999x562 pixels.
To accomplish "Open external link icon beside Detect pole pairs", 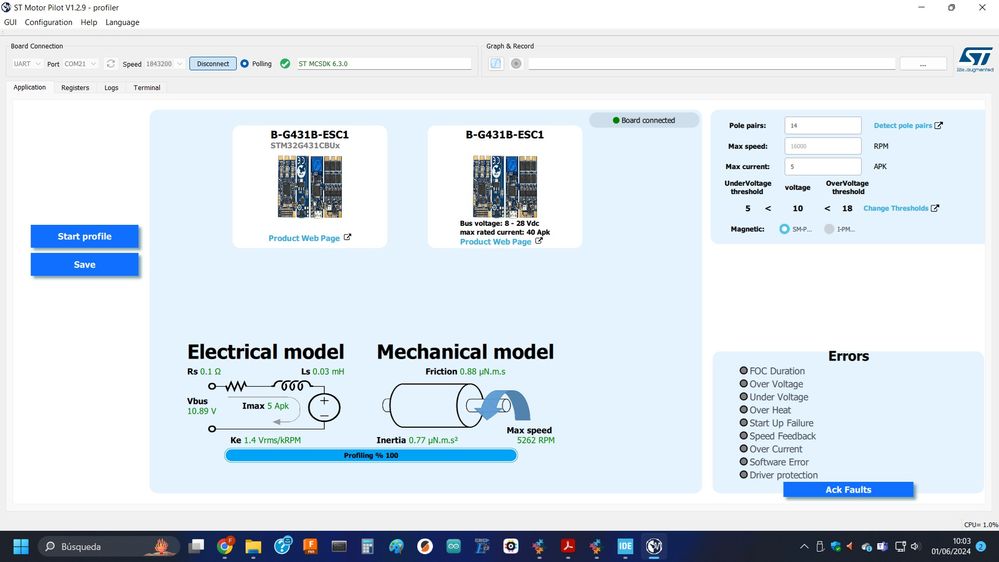I will click(938, 126).
